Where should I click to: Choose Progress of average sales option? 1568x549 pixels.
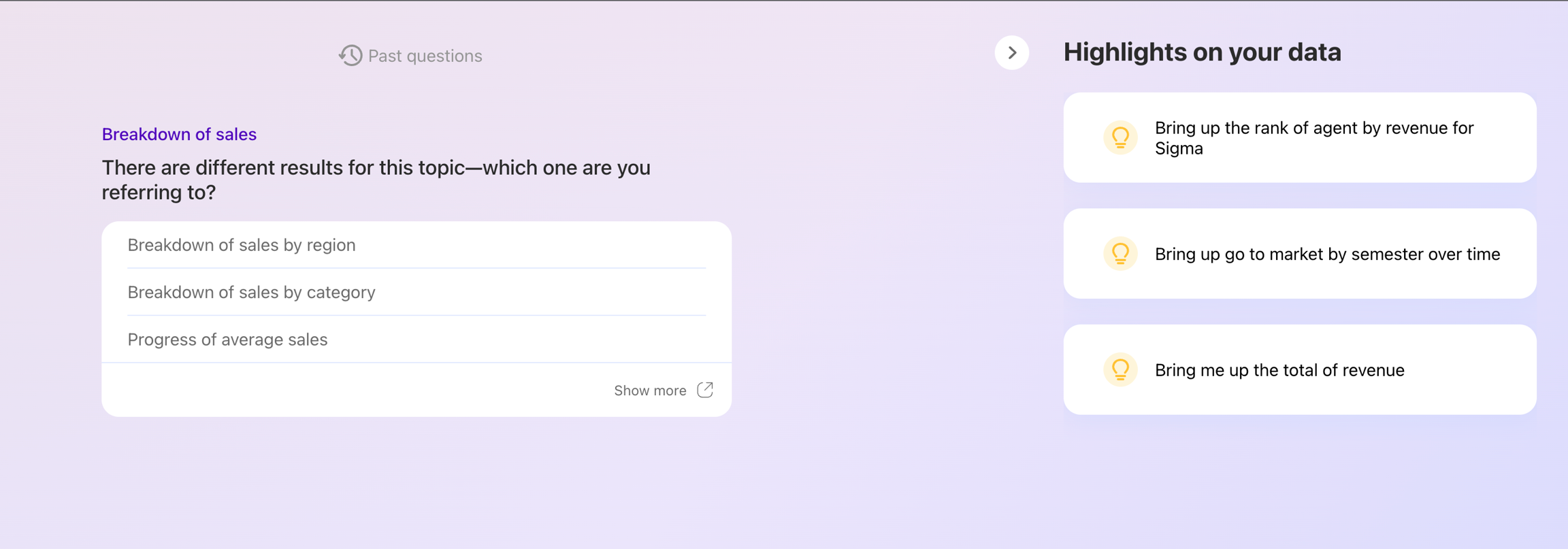pyautogui.click(x=227, y=339)
